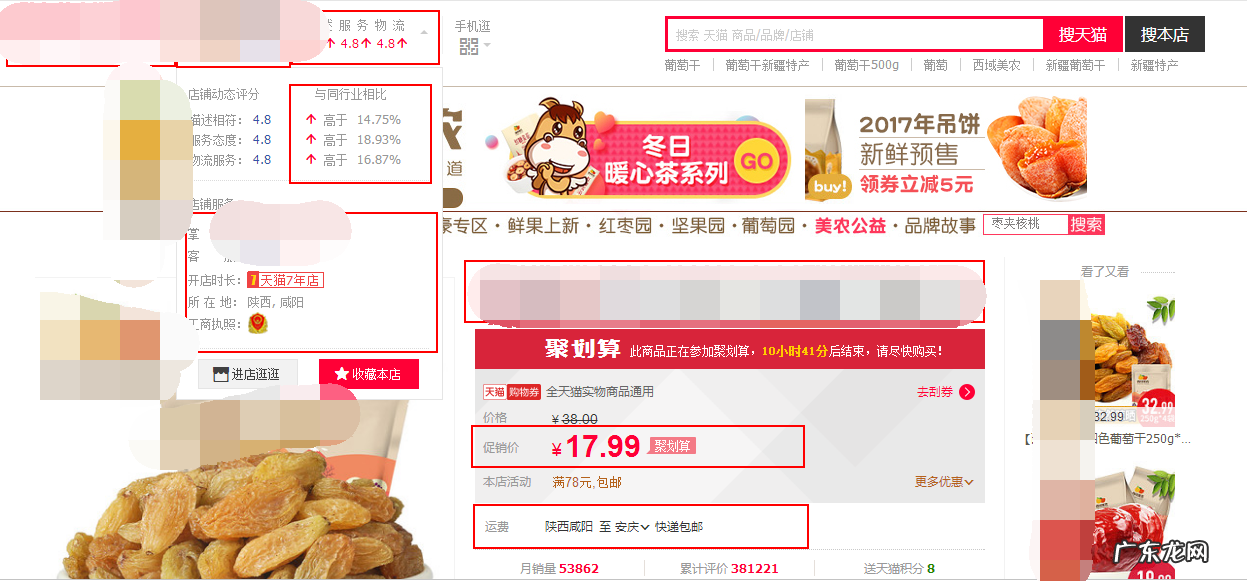
Task: Expand the 更多优惠 promotions dropdown
Action: (x=944, y=482)
